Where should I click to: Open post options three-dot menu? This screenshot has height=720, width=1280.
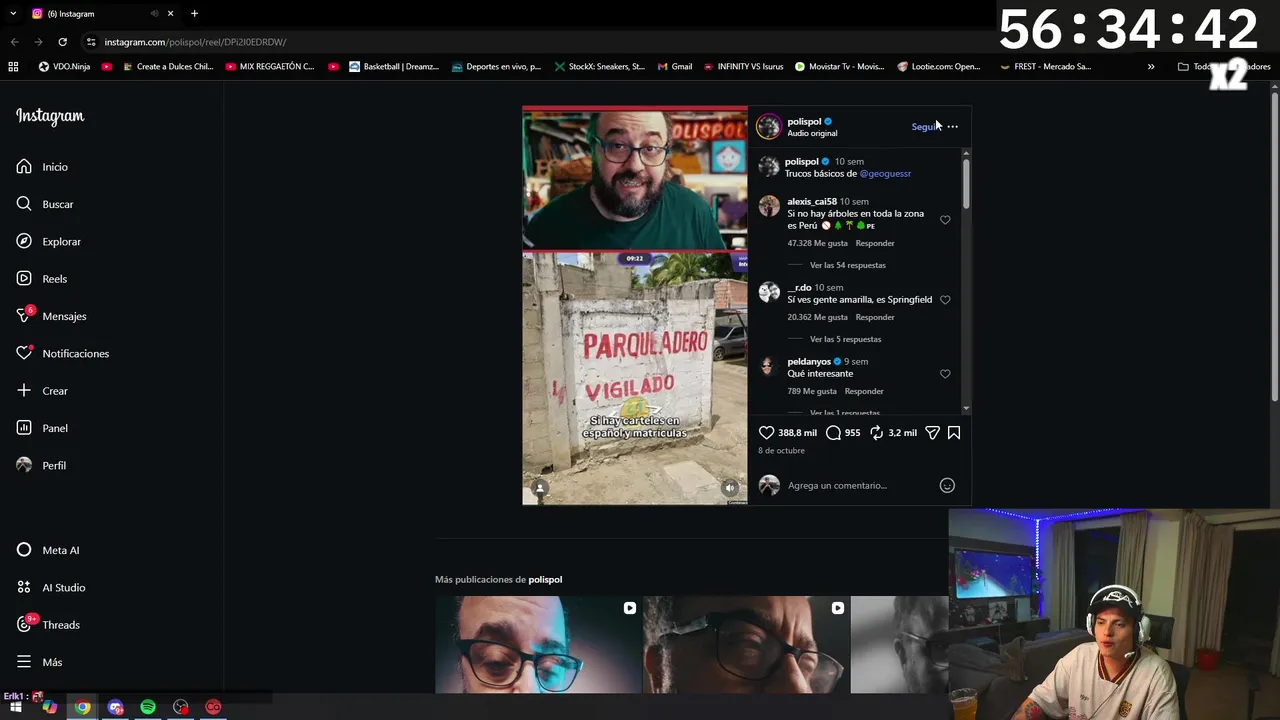coord(952,127)
